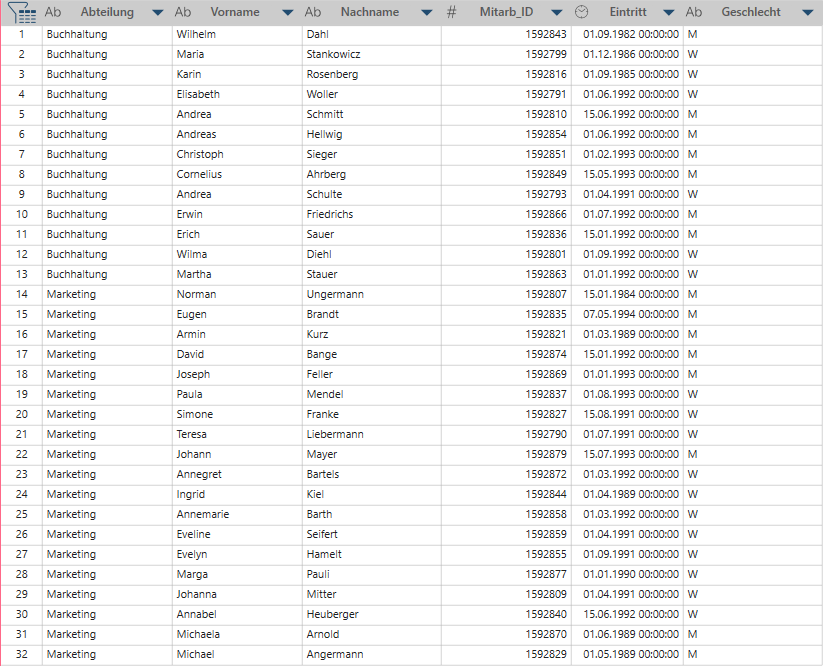Click the Eintritt cell 01.01.1990 00:00:00
The height and width of the screenshot is (666, 823).
pos(627,574)
